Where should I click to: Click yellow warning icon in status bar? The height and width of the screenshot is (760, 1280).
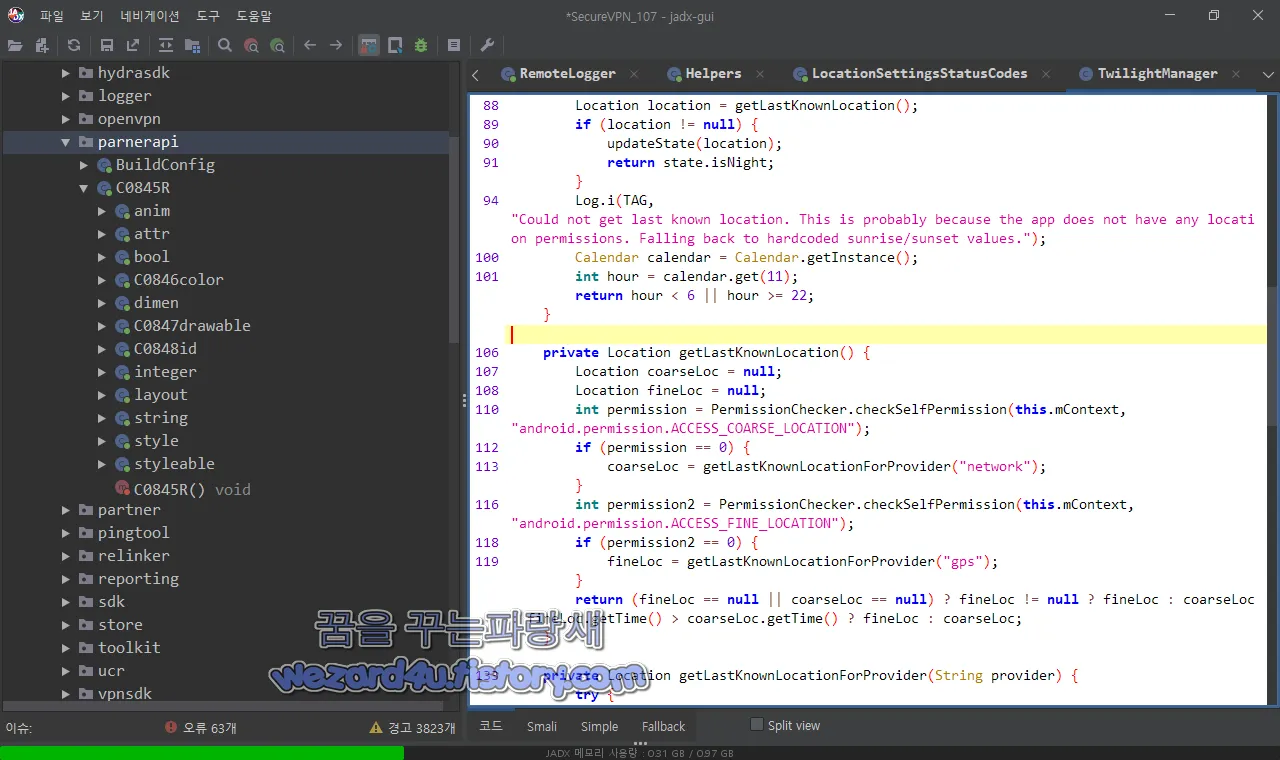click(376, 728)
